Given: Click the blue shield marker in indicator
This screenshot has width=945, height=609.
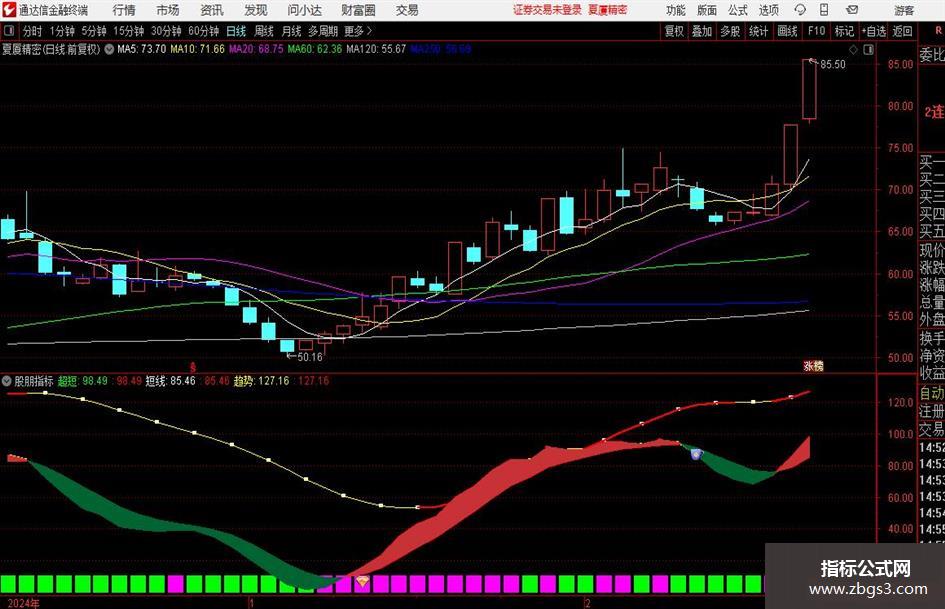Looking at the screenshot, I should point(696,454).
